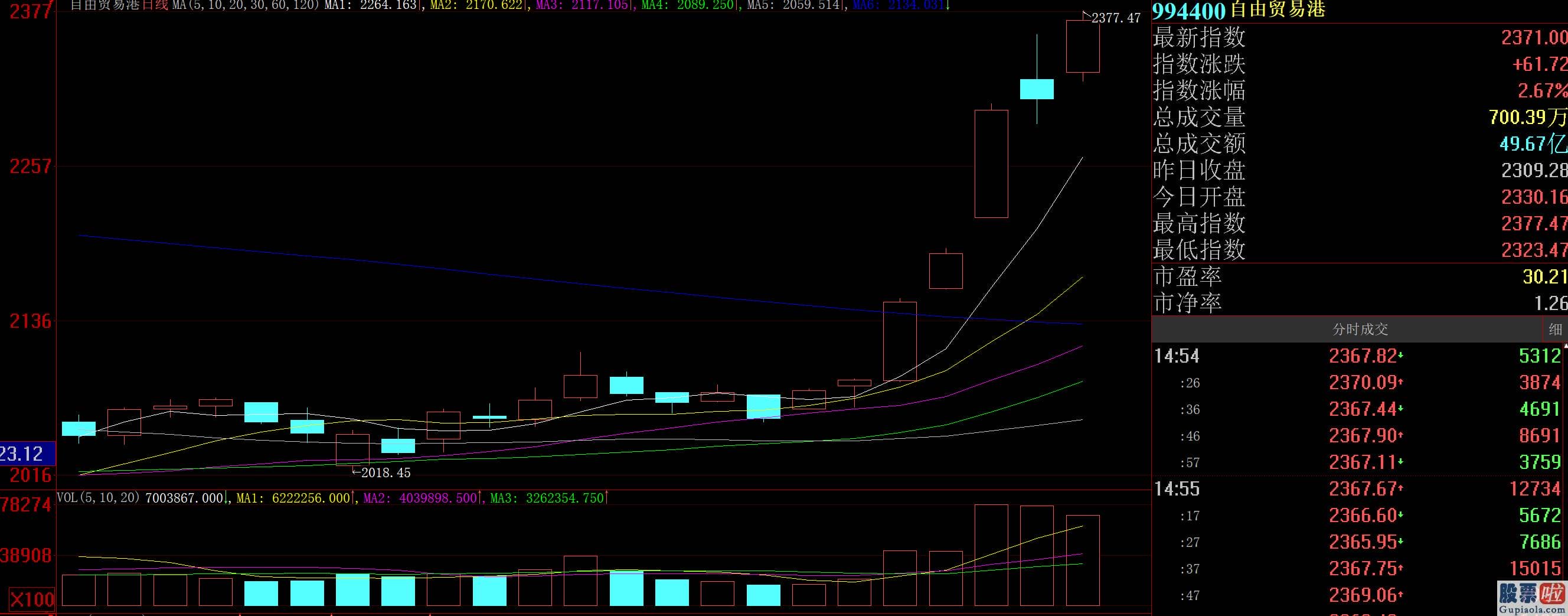1568x616 pixels.
Task: Click the rightmost volume bar
Action: tap(1082, 560)
